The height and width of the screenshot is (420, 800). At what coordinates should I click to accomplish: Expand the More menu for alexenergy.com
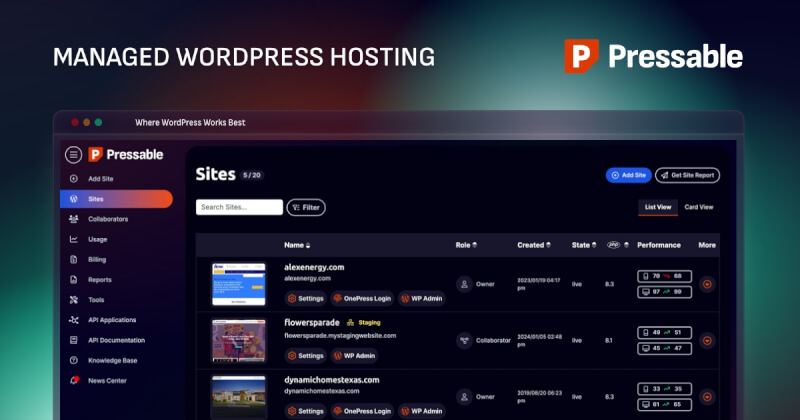tap(707, 284)
